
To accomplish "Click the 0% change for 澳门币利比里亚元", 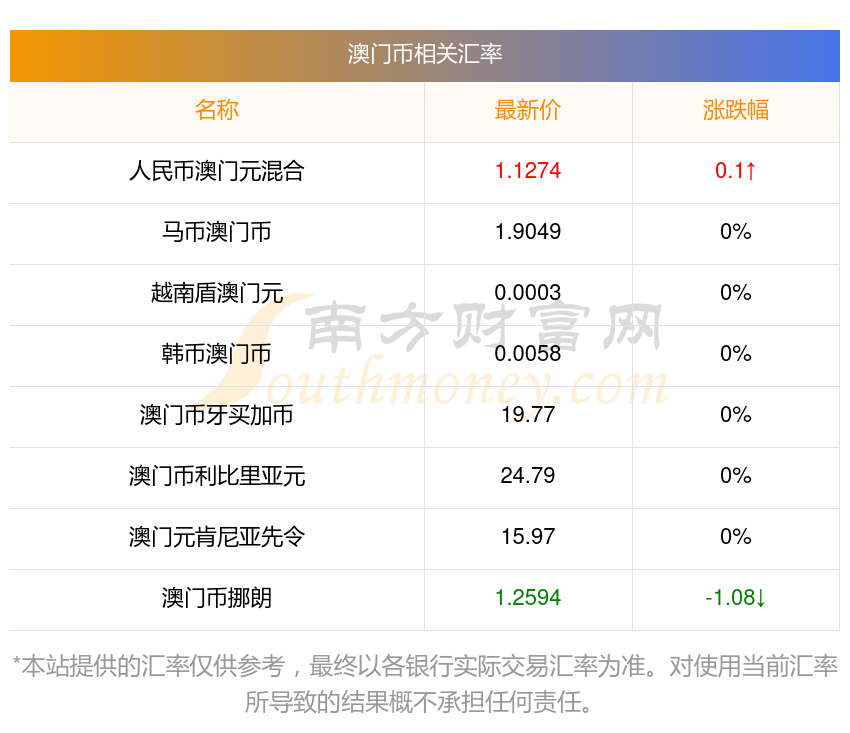I will [x=736, y=476].
